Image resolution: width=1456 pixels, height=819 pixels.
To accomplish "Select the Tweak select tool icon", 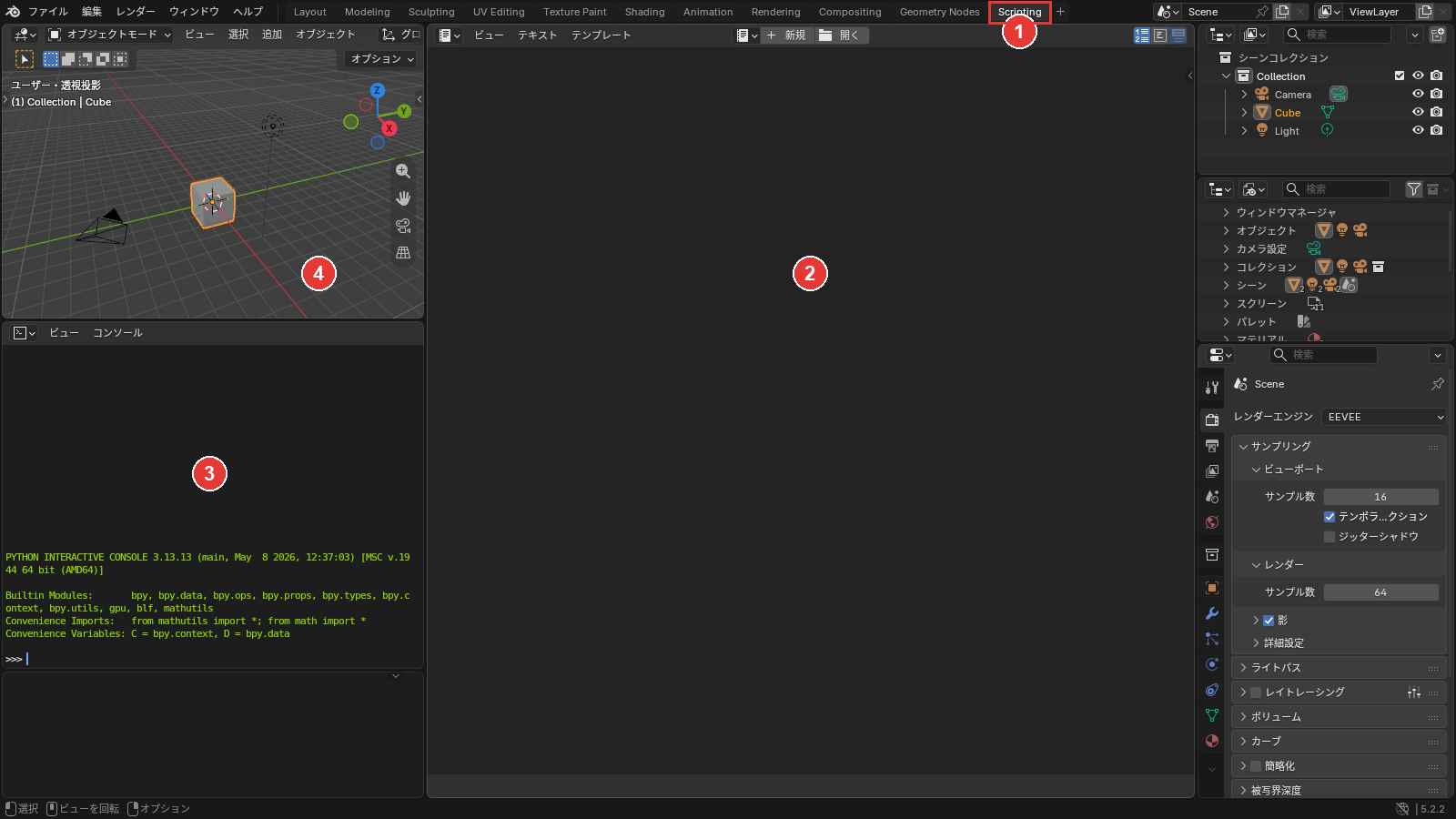I will (25, 59).
